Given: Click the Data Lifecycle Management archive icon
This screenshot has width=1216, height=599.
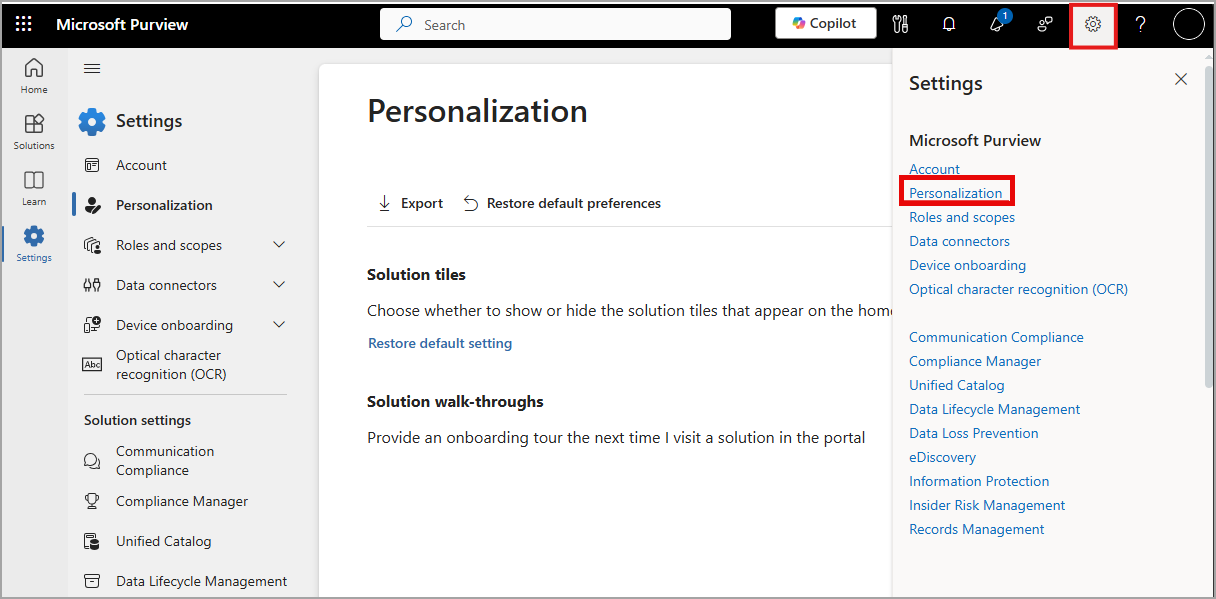Looking at the screenshot, I should click(x=92, y=581).
